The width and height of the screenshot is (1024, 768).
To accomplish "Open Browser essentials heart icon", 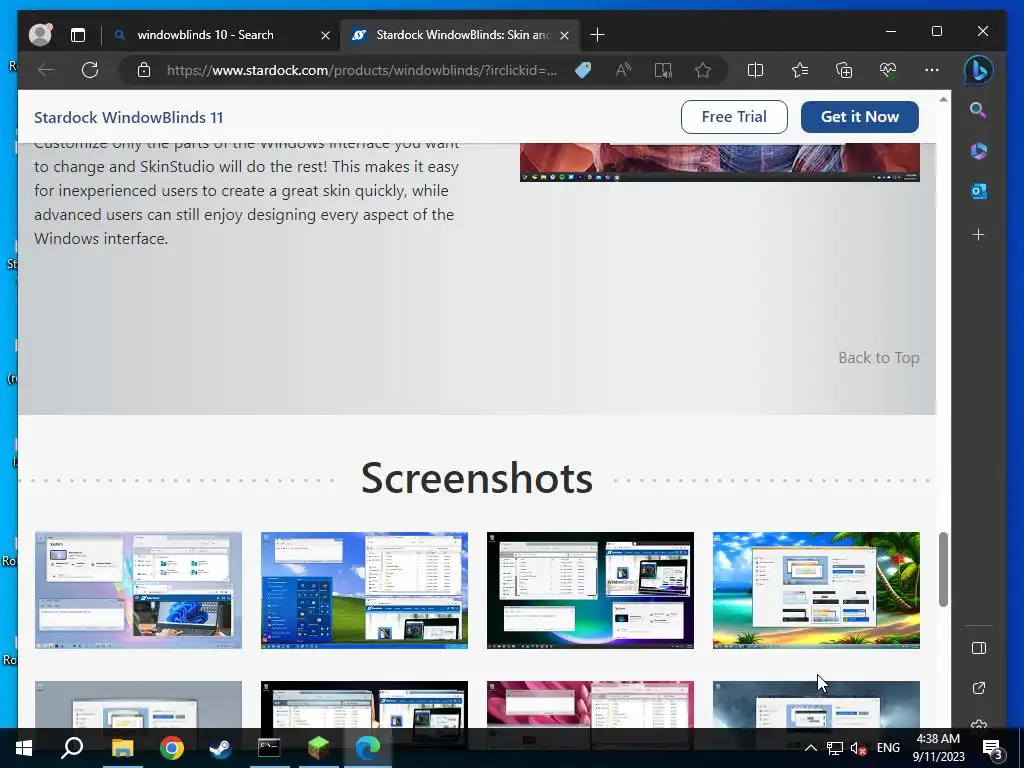I will click(888, 70).
